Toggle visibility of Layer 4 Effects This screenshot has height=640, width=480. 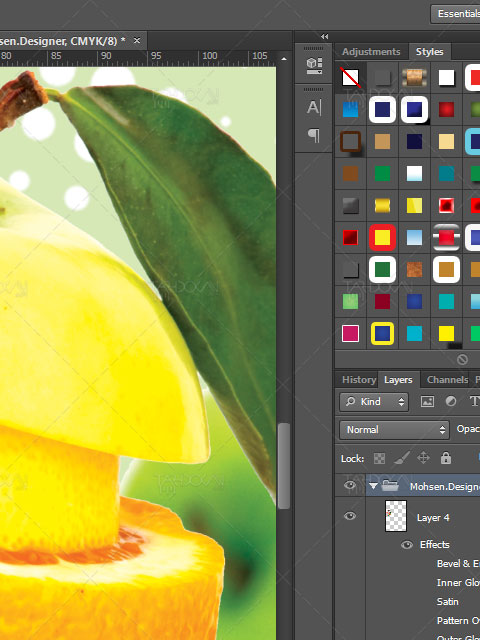coord(407,545)
